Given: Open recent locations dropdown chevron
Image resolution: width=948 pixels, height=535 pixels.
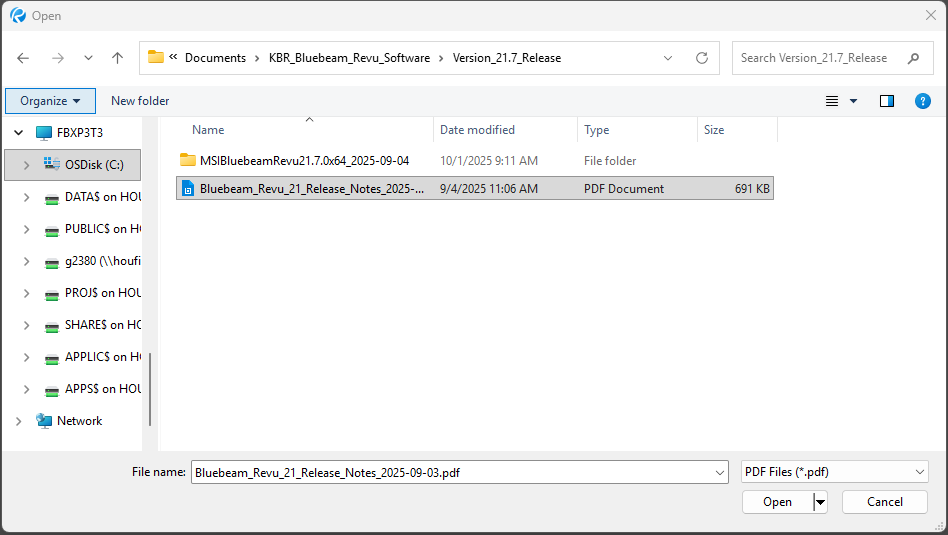Looking at the screenshot, I should point(88,58).
